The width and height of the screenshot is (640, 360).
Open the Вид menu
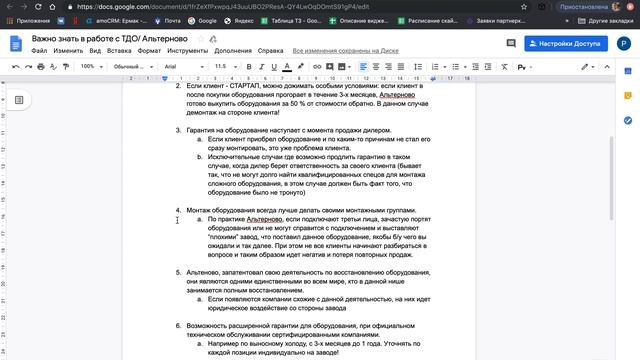tap(95, 51)
